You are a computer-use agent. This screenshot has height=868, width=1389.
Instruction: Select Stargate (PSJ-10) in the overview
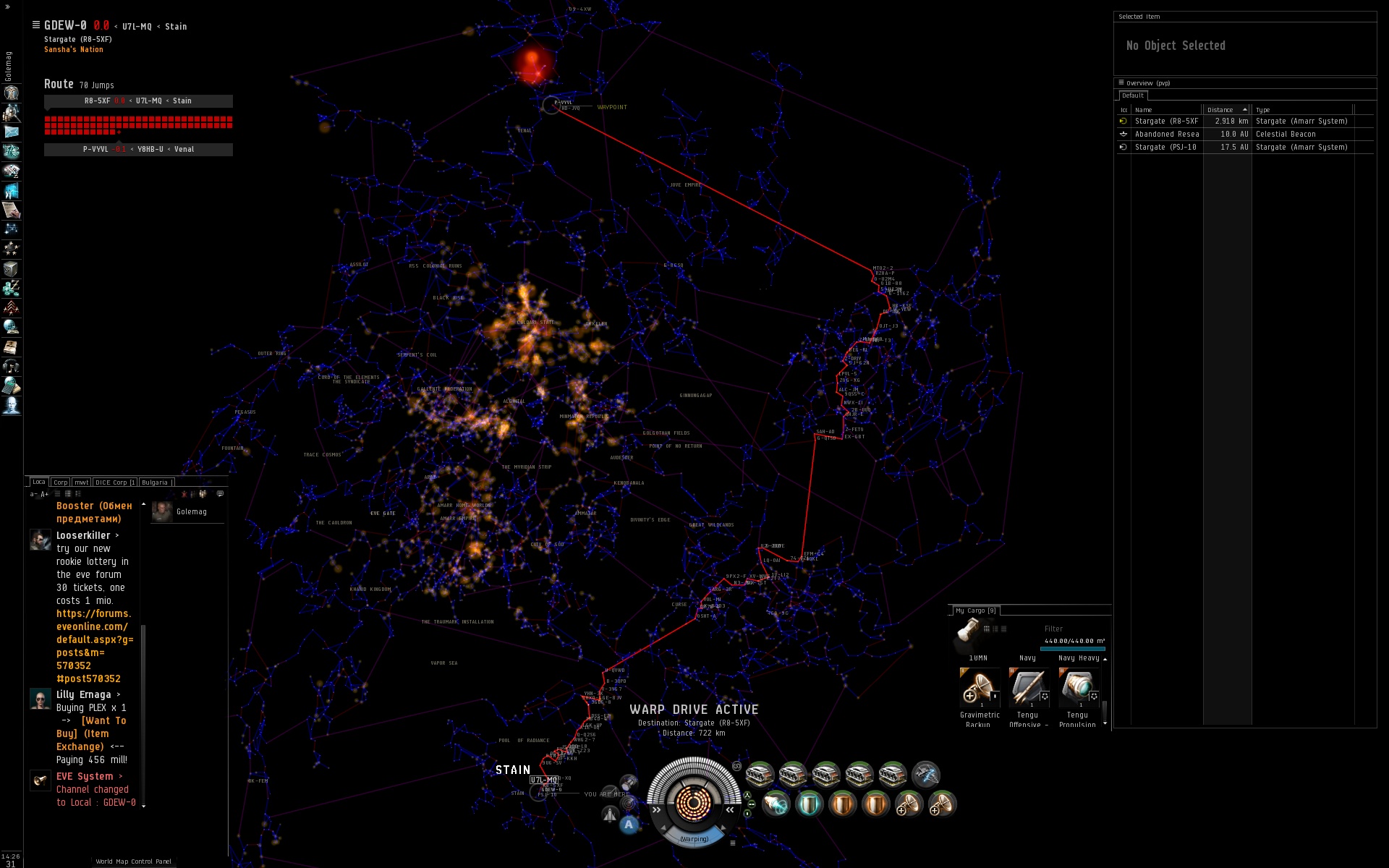[x=1165, y=147]
